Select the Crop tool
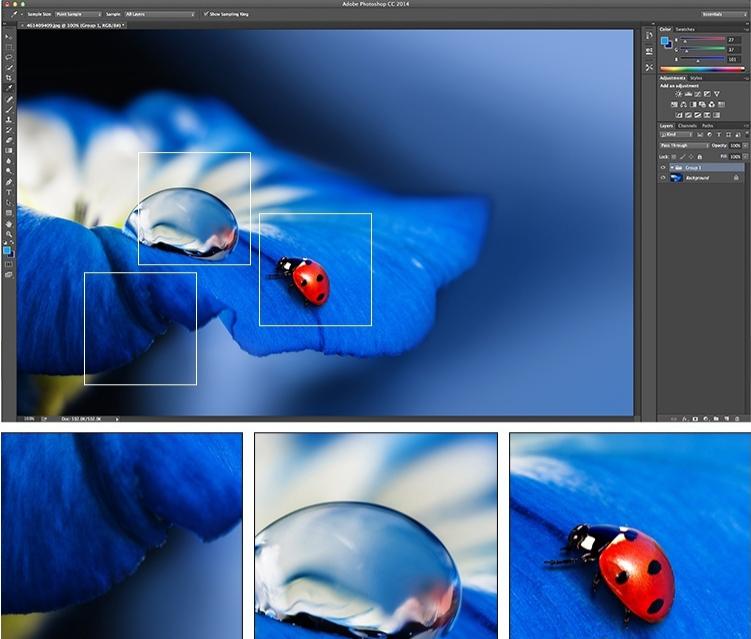The height and width of the screenshot is (639, 751). 9,78
